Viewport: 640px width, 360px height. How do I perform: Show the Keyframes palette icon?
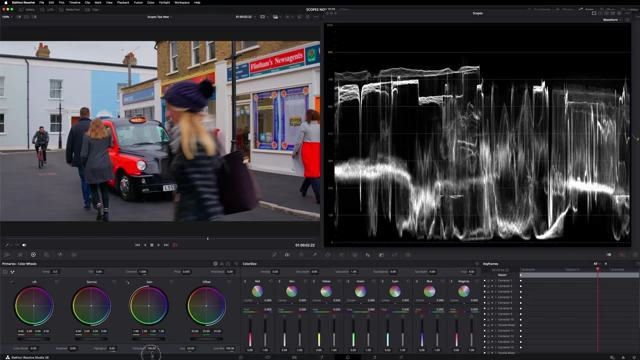[609, 255]
